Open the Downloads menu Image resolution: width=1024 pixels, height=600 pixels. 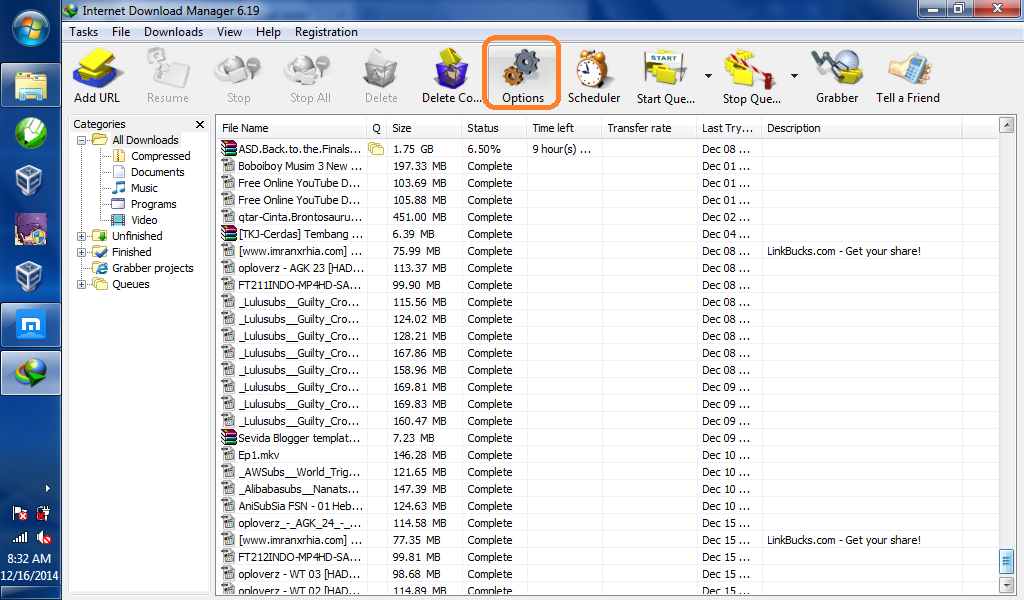pyautogui.click(x=173, y=32)
